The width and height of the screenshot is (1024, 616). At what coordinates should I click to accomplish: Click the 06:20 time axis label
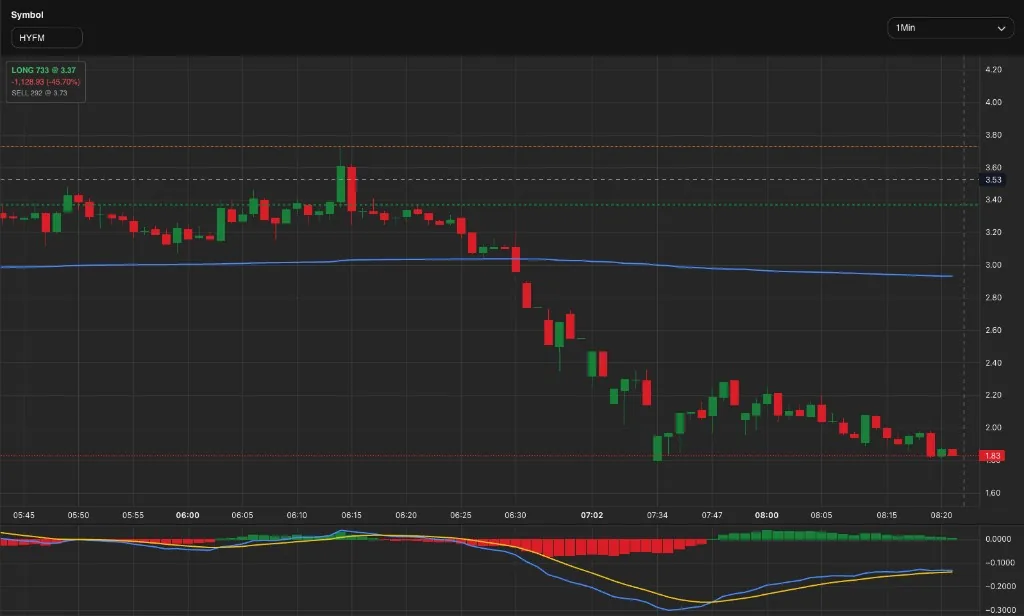[406, 515]
